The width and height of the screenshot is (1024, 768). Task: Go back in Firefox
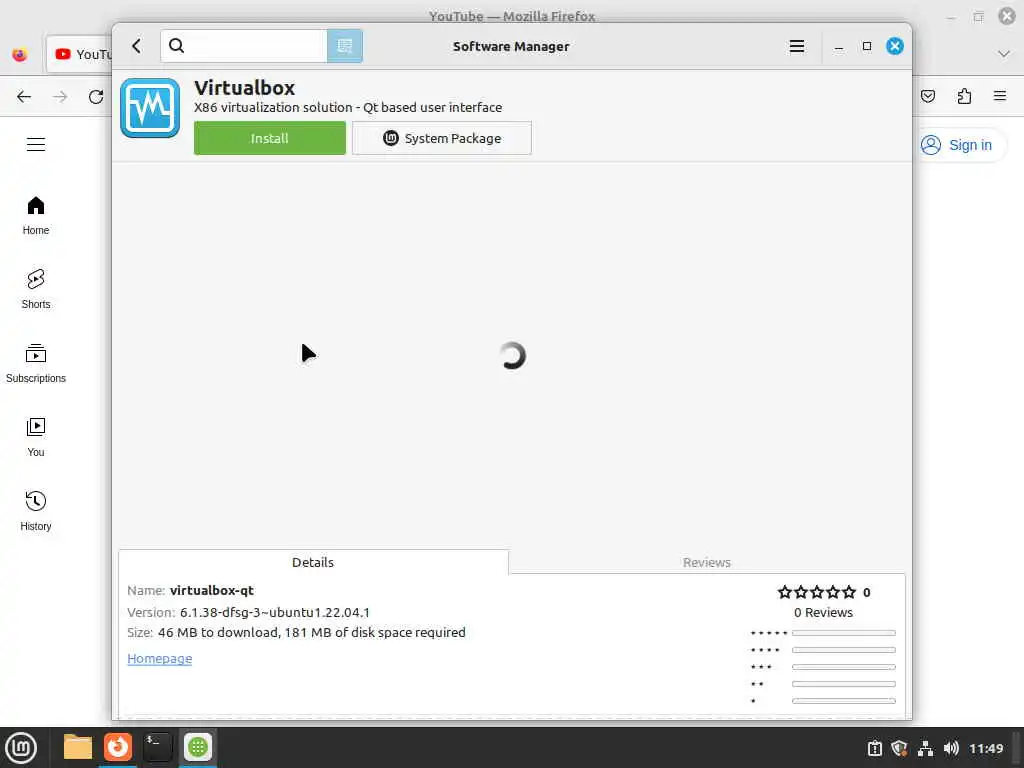pos(24,97)
